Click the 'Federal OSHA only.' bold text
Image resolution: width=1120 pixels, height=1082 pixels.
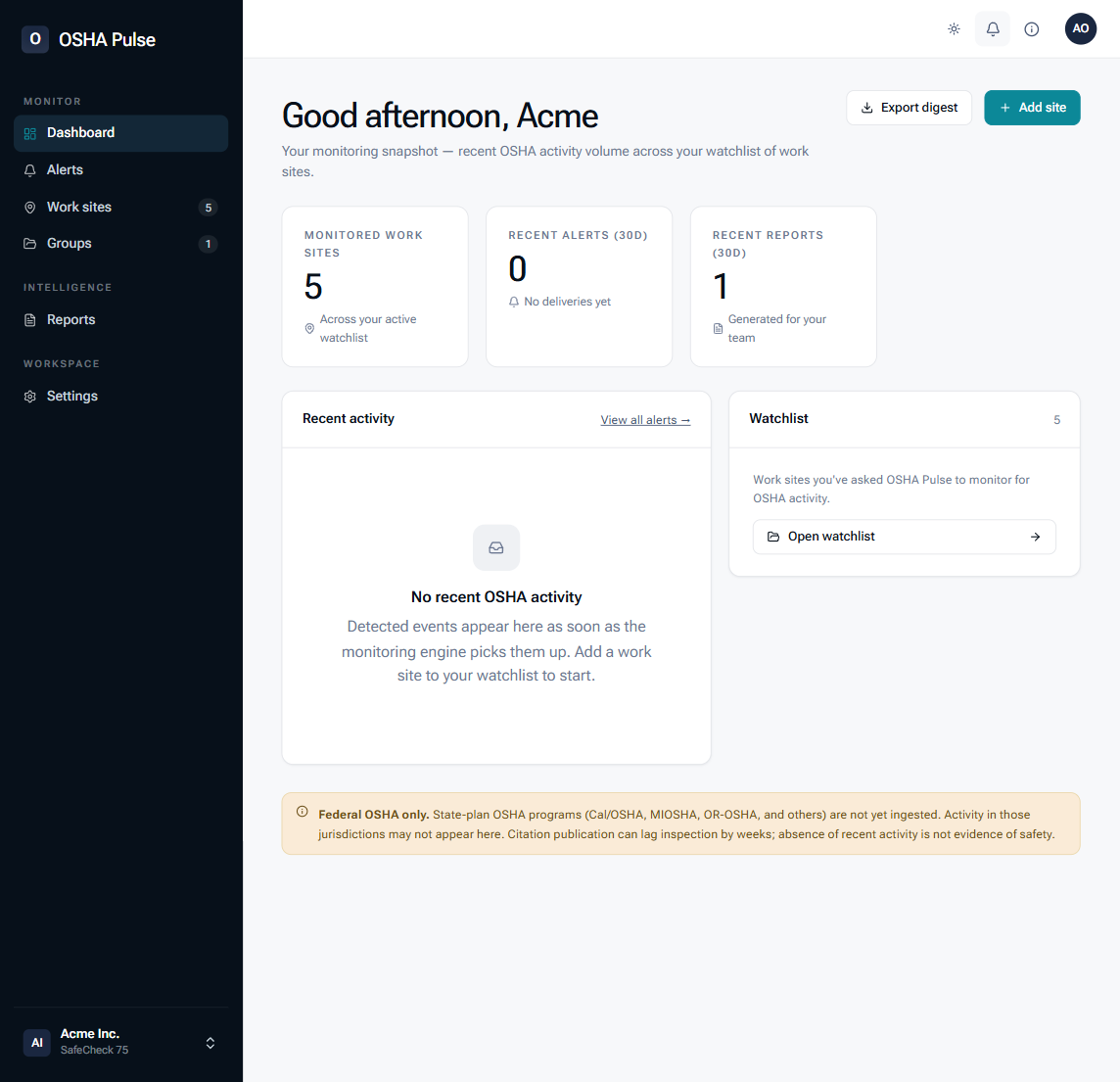(374, 814)
